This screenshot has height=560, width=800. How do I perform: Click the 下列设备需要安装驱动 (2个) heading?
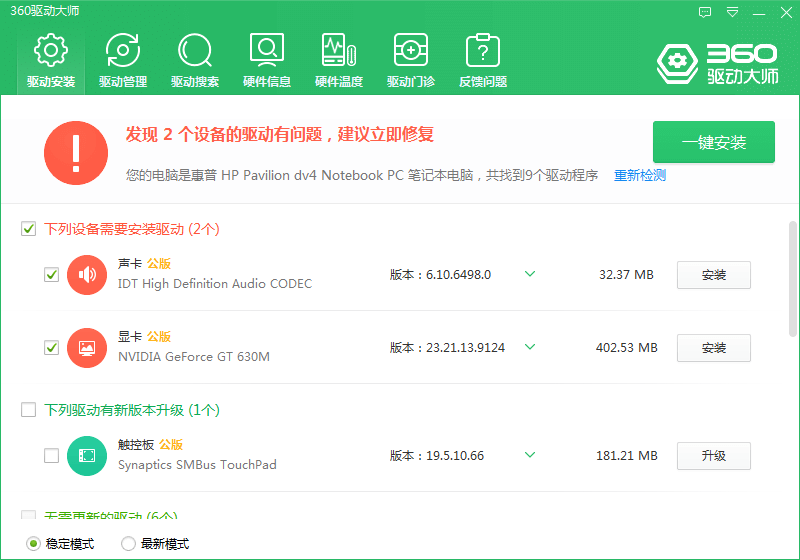click(132, 229)
